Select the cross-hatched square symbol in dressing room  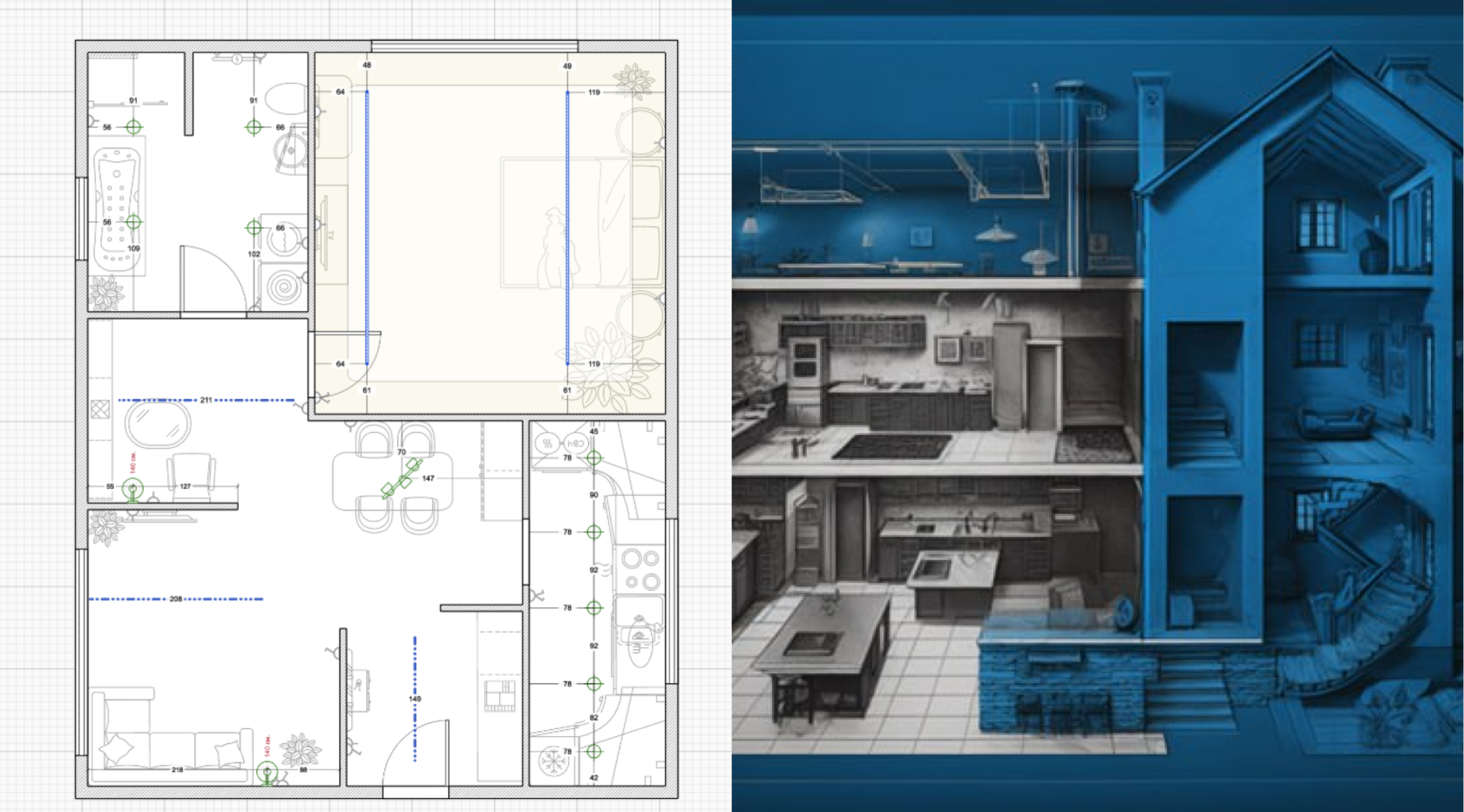point(100,409)
